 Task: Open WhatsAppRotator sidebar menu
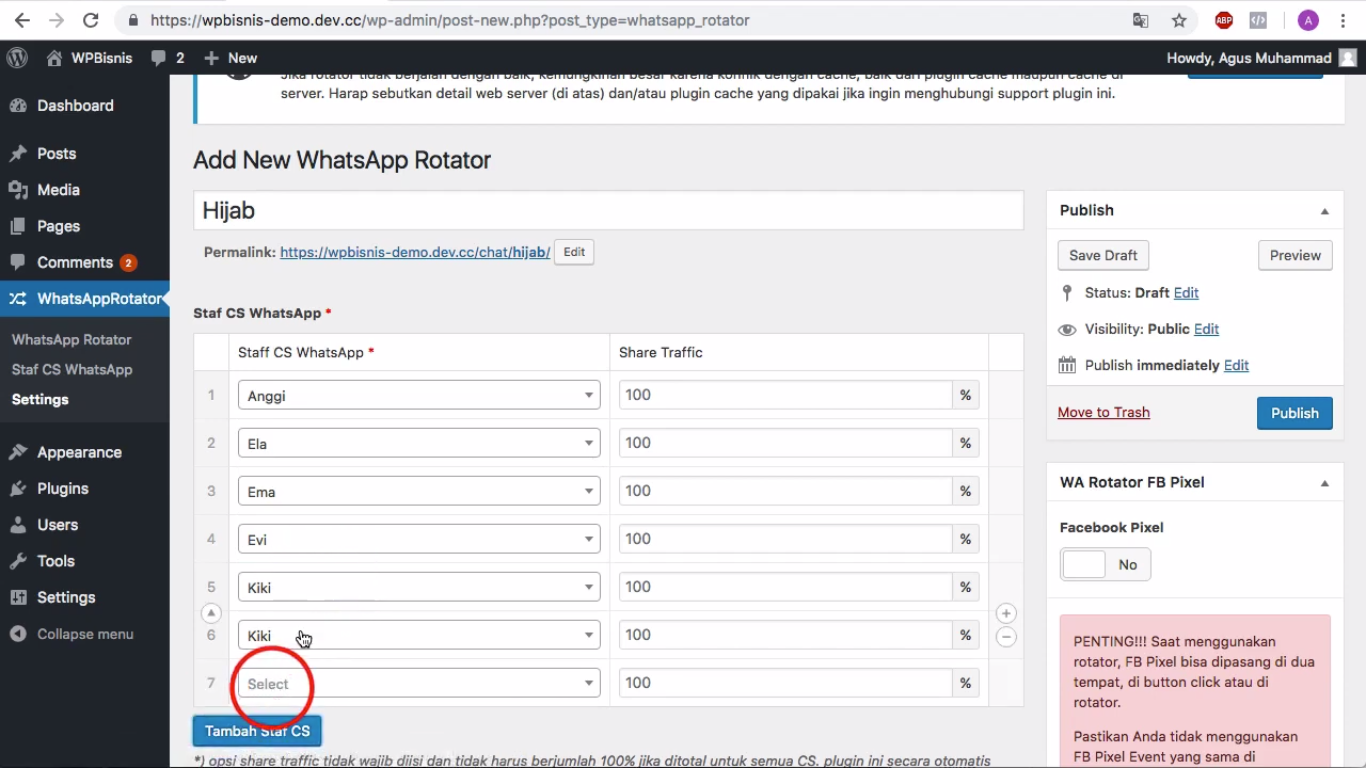85,298
